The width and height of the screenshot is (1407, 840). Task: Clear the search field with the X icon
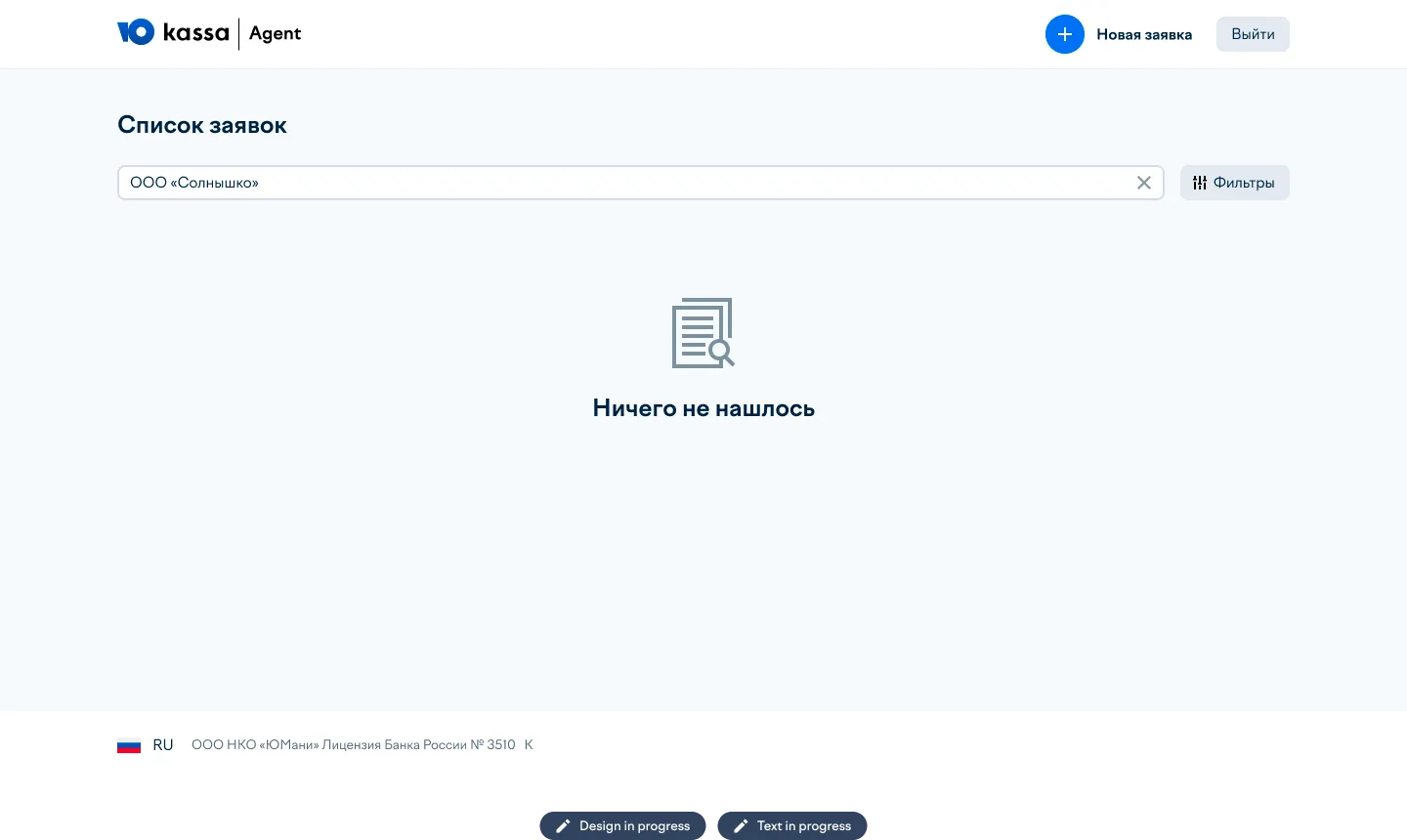click(x=1143, y=183)
